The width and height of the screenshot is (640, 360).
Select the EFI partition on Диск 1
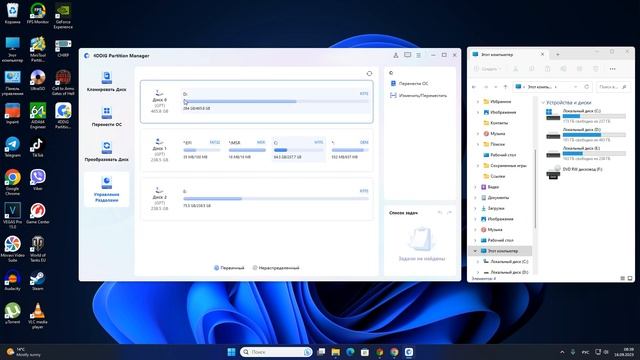point(201,150)
